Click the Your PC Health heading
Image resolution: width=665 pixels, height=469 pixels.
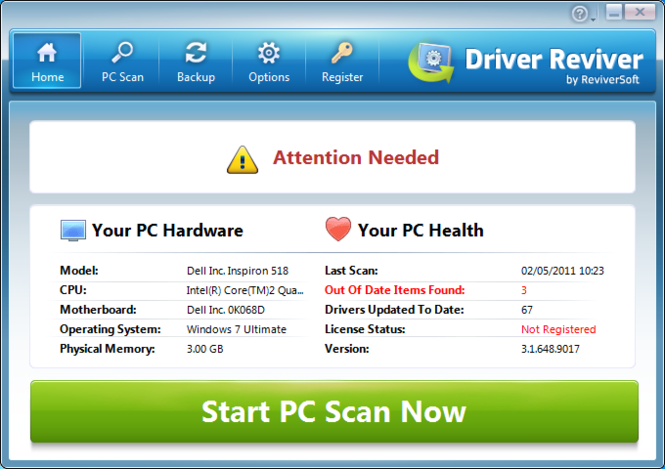coord(421,230)
